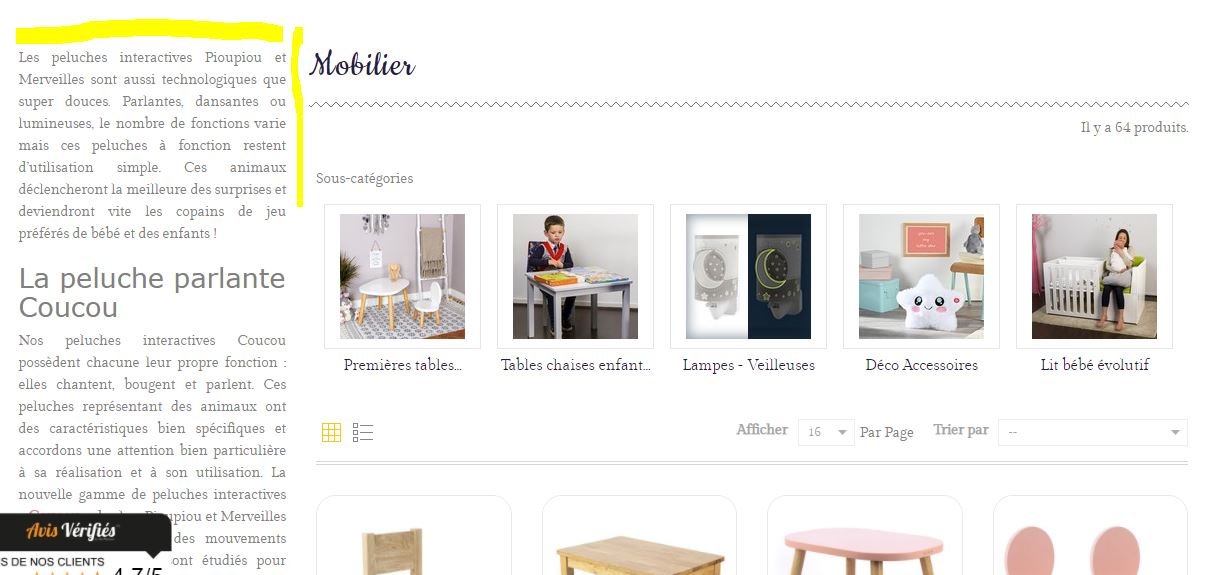
Task: Open the Déco Accessoires subcategory link
Action: pos(921,365)
